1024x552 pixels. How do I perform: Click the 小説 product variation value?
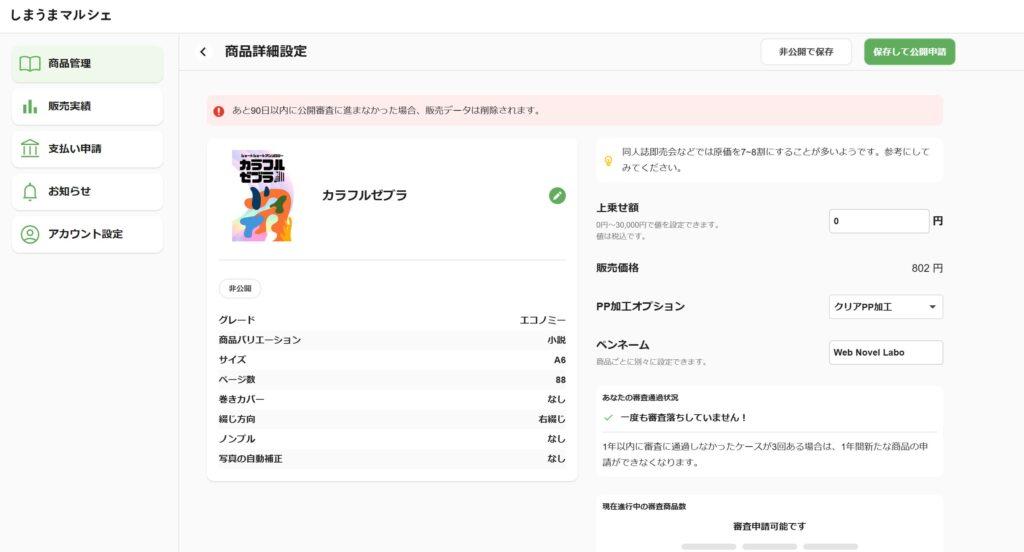point(556,340)
